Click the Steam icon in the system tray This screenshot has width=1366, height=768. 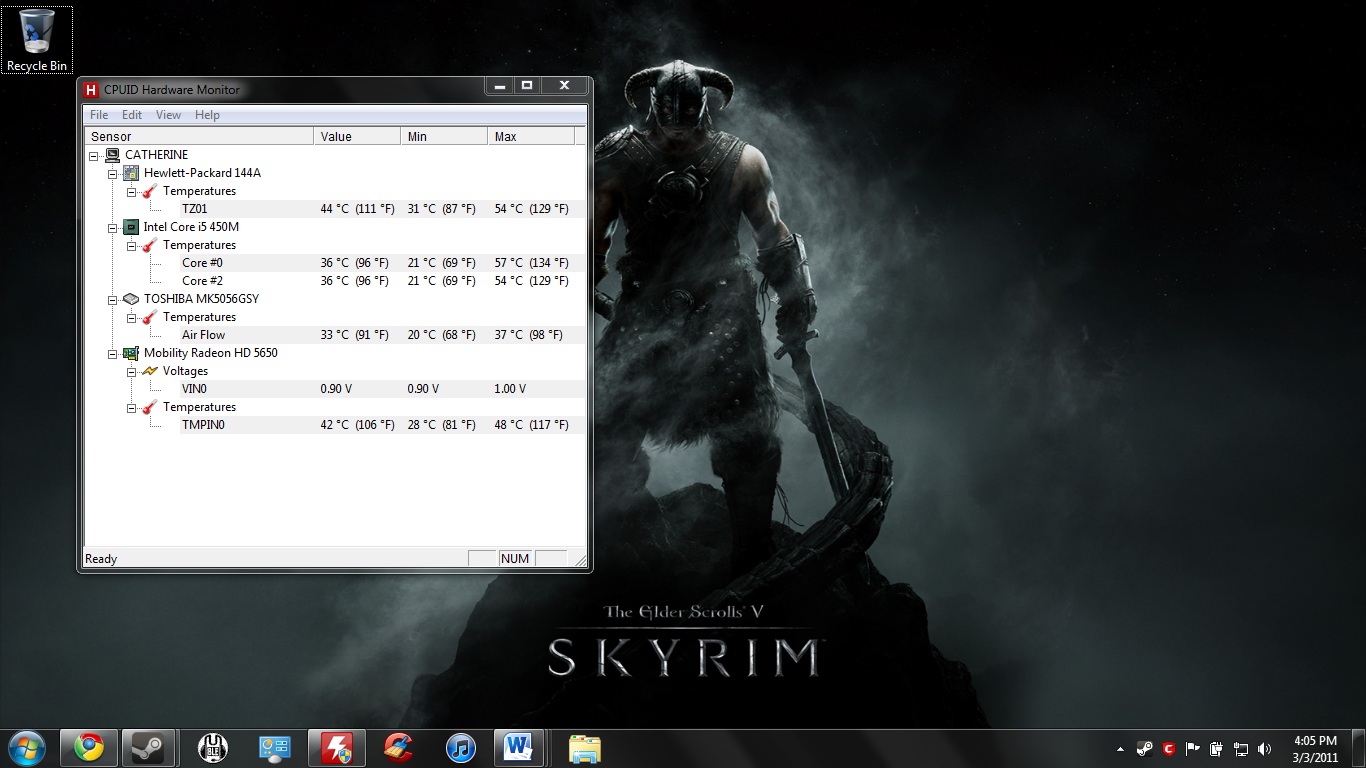pyautogui.click(x=1145, y=748)
